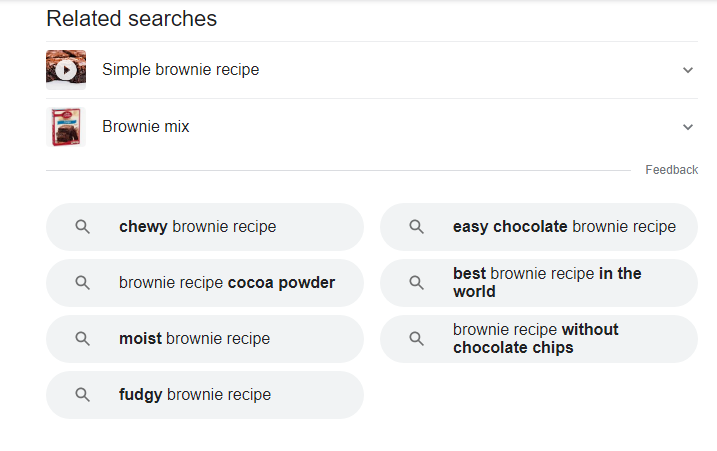Image resolution: width=717 pixels, height=451 pixels.
Task: Select moist brownie recipe suggestion
Action: [x=194, y=339]
